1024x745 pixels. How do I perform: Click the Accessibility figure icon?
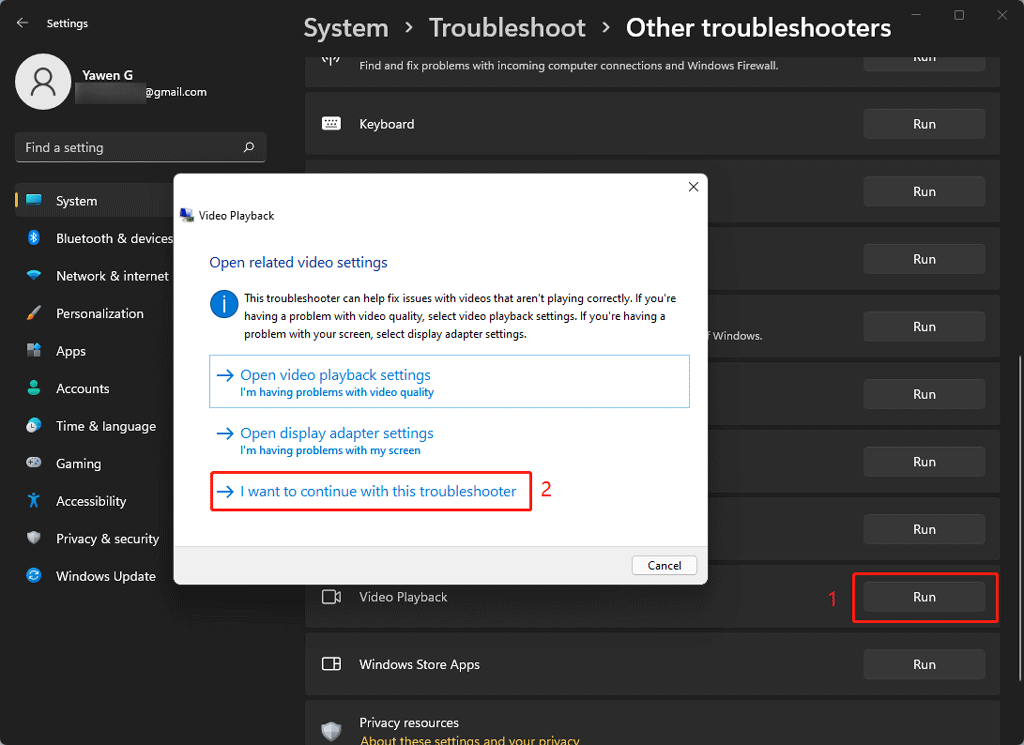pyautogui.click(x=34, y=501)
